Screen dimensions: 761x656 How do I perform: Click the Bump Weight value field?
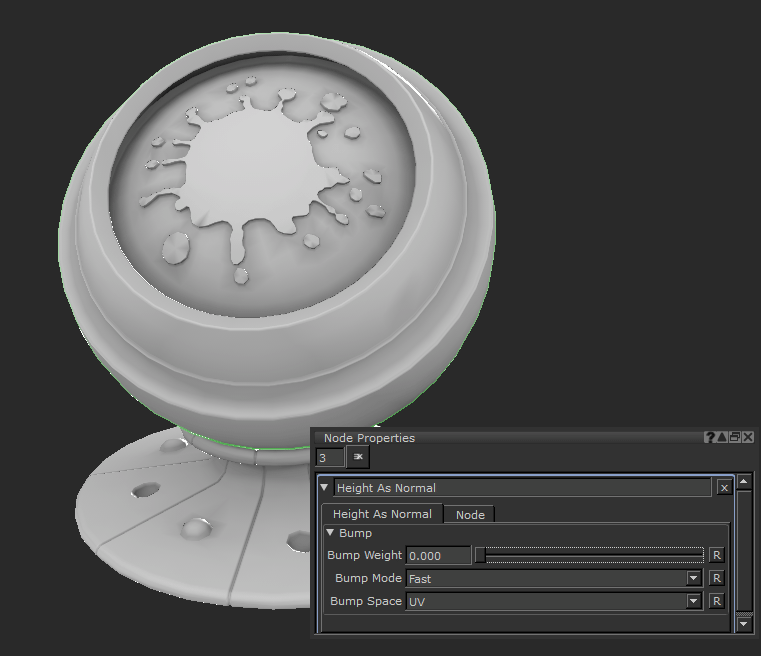(438, 555)
